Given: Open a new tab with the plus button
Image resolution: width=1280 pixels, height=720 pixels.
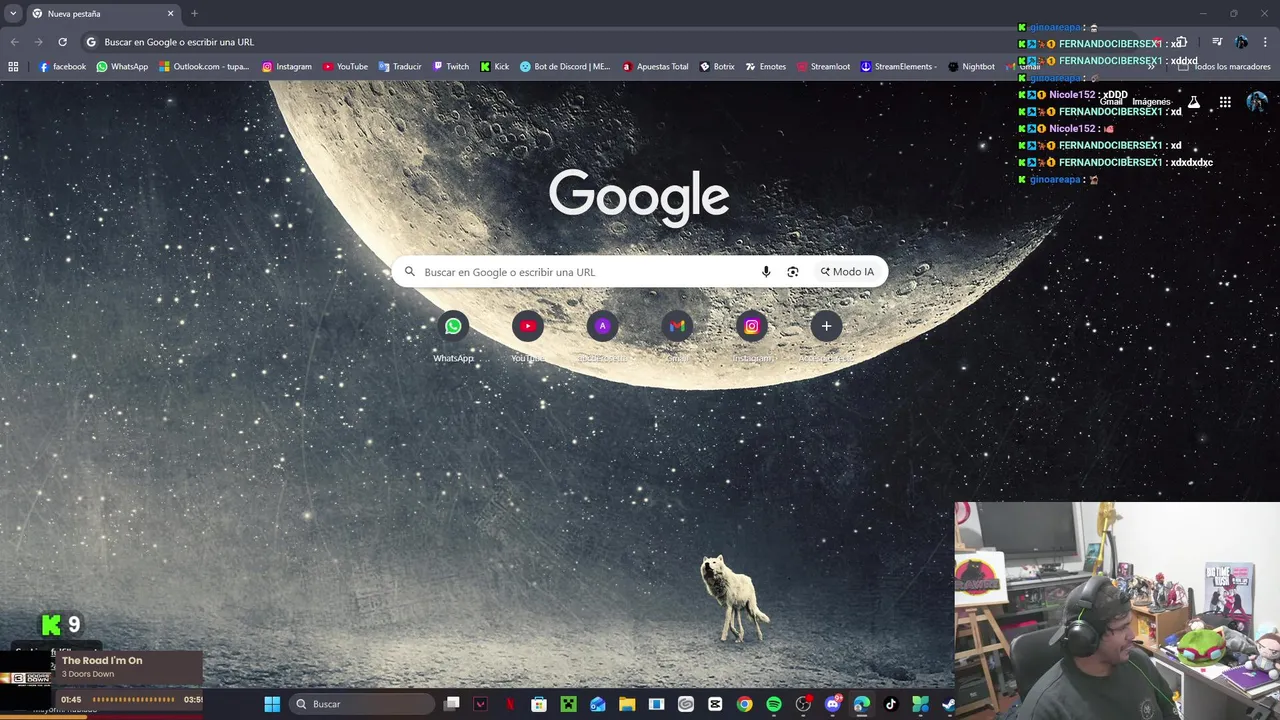Looking at the screenshot, I should point(194,14).
